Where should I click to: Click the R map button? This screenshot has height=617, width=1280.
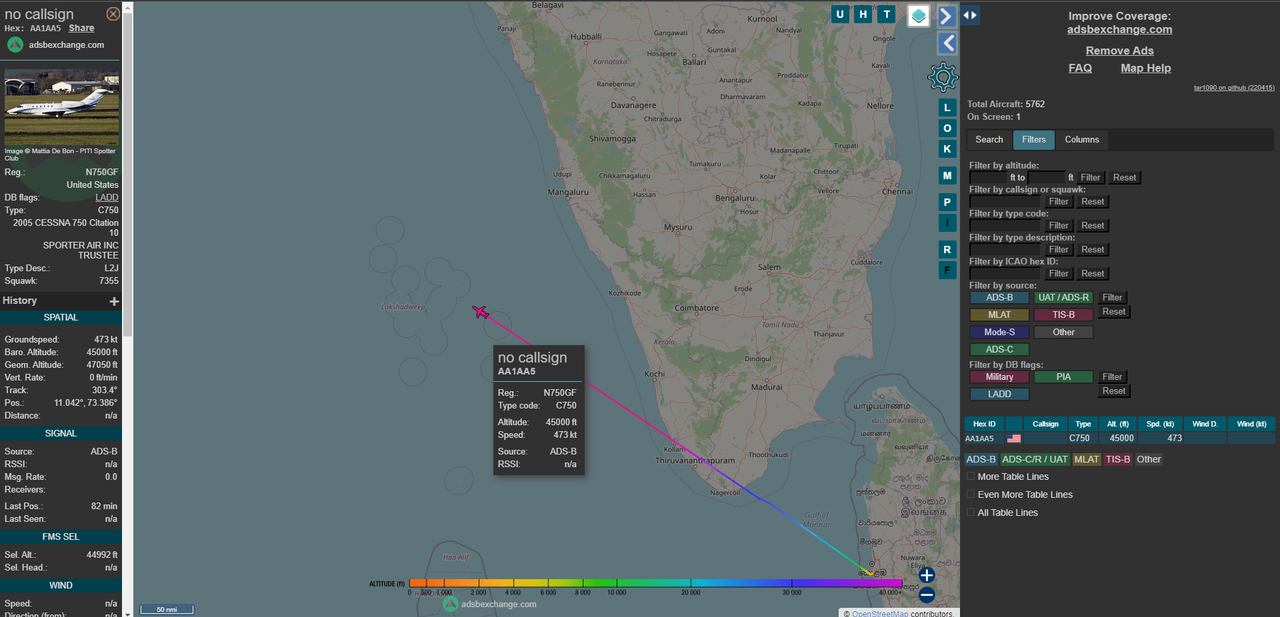[947, 249]
